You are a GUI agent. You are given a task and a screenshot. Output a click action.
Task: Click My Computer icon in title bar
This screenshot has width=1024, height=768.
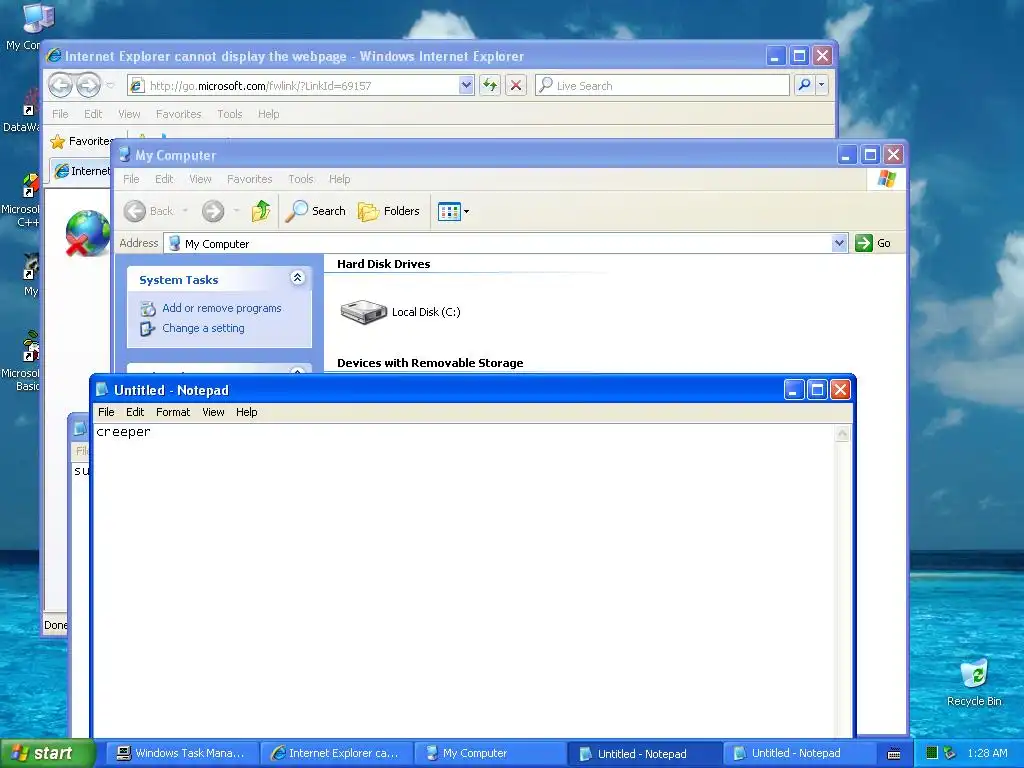124,155
